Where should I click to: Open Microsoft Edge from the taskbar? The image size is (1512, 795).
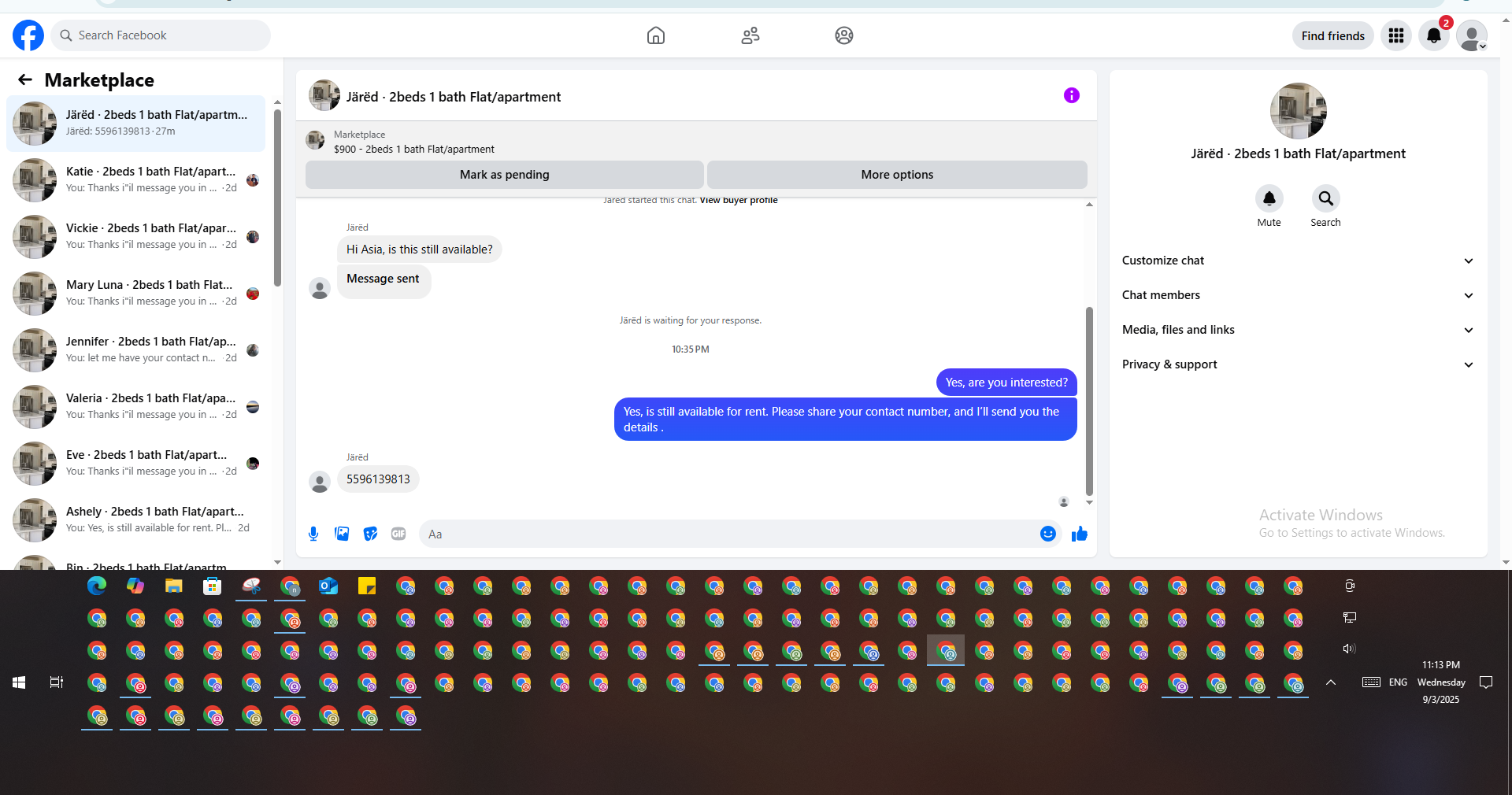(97, 586)
